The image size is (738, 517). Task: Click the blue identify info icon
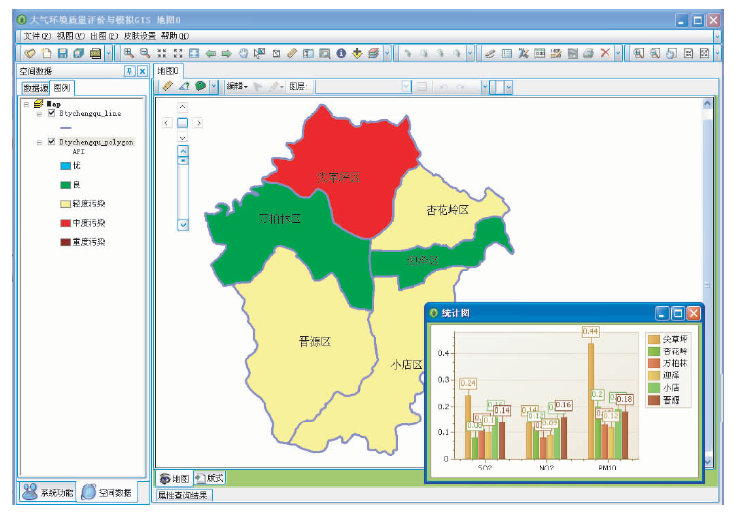coord(341,53)
